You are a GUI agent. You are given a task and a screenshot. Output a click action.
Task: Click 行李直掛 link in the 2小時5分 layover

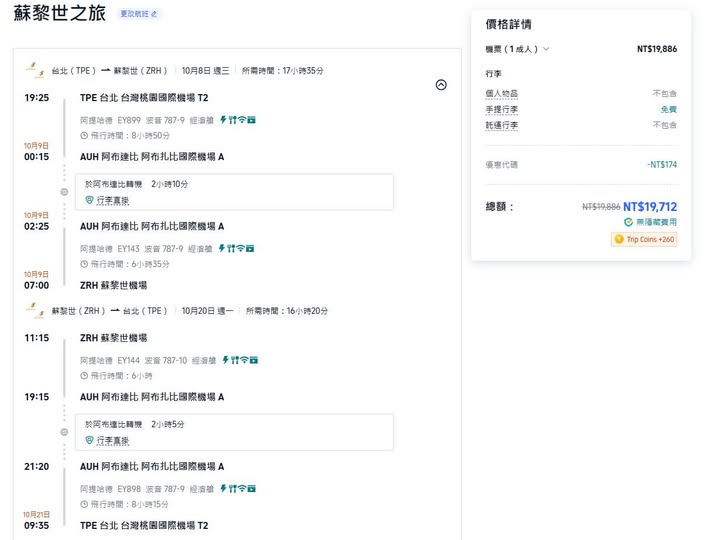[113, 440]
